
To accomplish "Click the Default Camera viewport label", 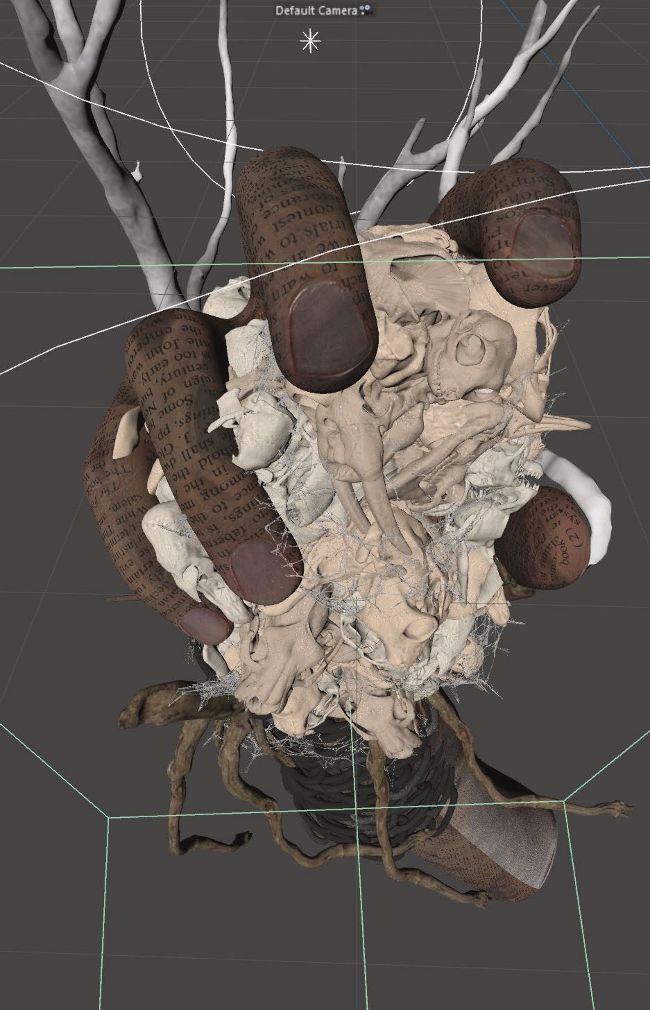I will [316, 9].
